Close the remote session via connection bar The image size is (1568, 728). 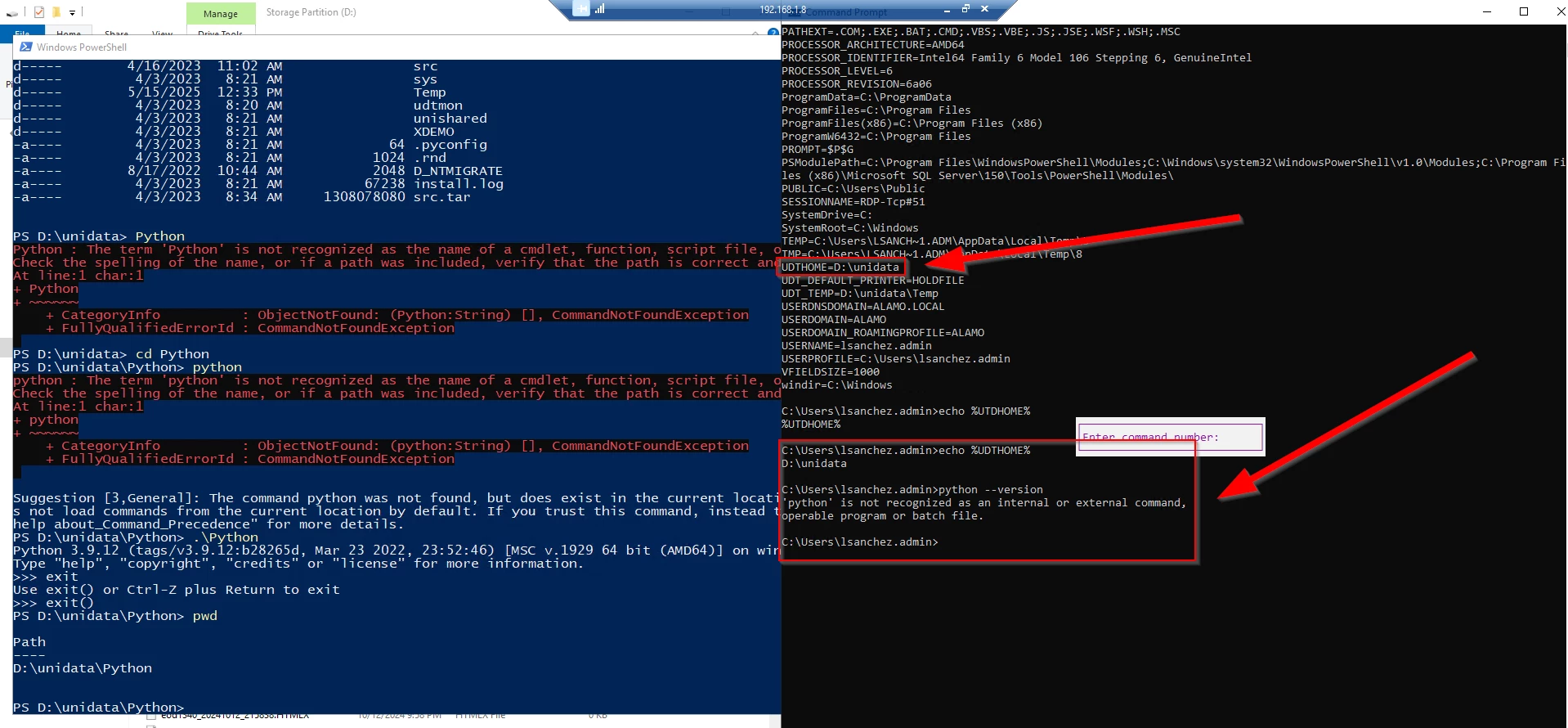coord(984,9)
